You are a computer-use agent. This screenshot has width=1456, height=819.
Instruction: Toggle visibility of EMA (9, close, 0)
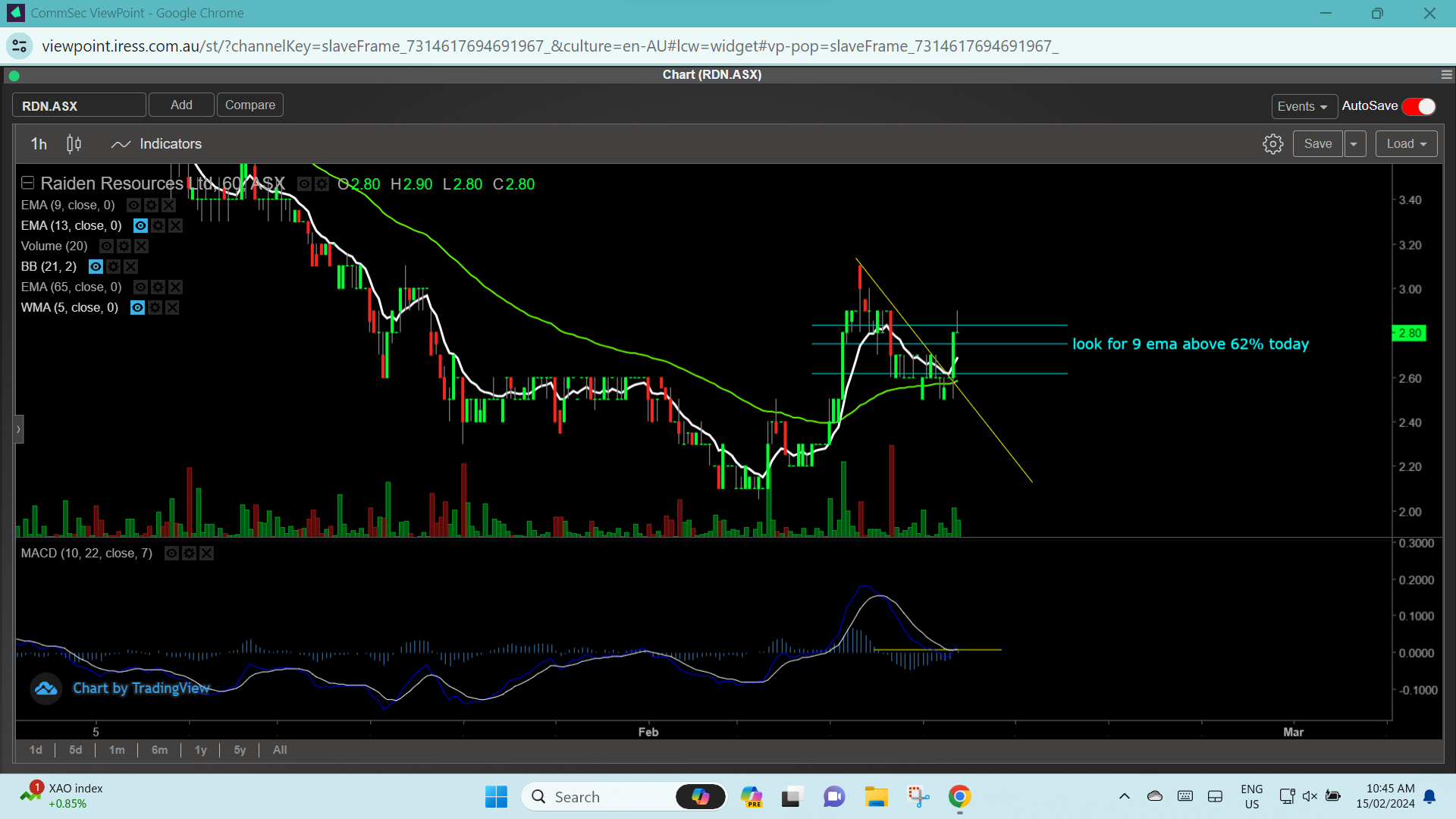[x=133, y=205]
